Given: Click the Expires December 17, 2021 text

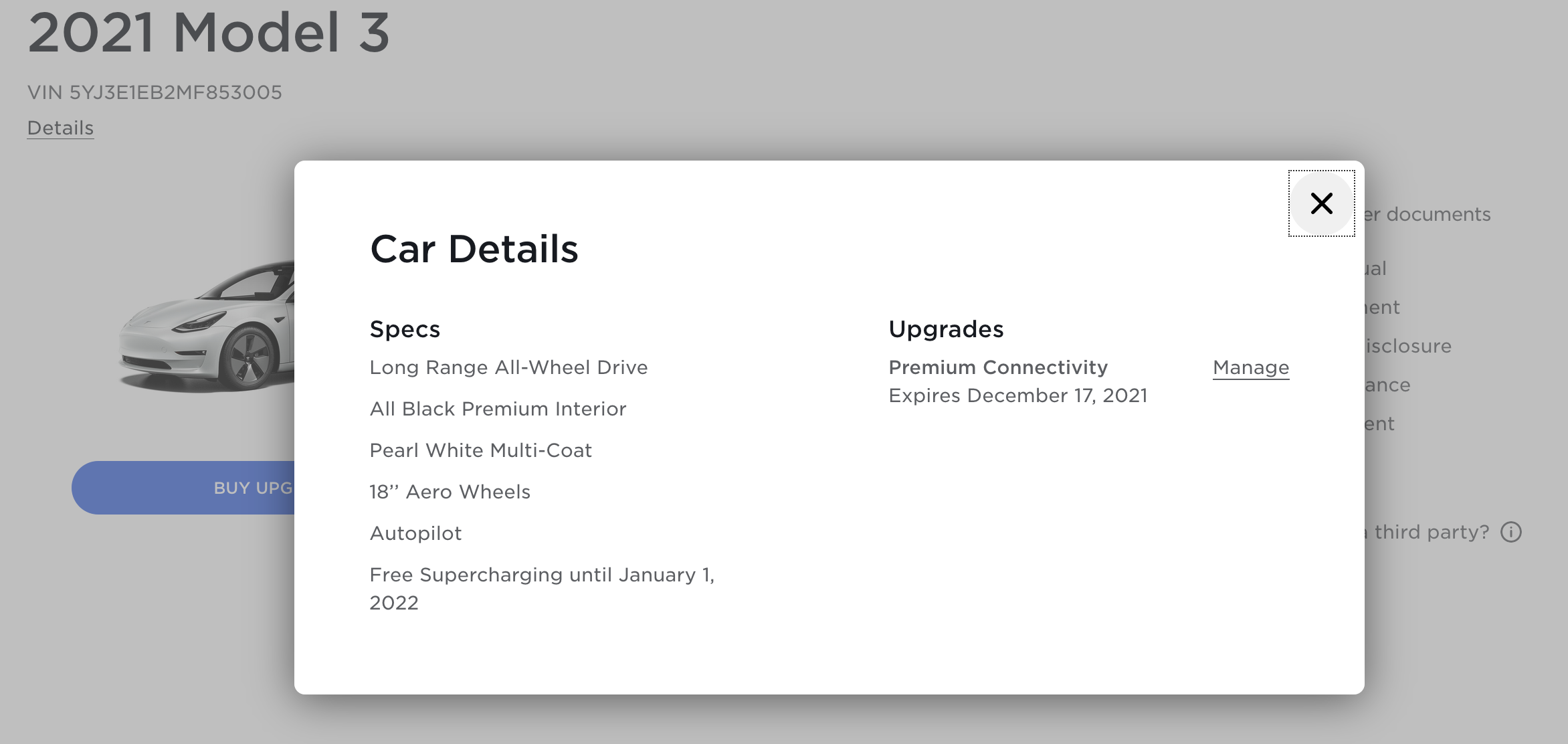Looking at the screenshot, I should coord(1017,395).
